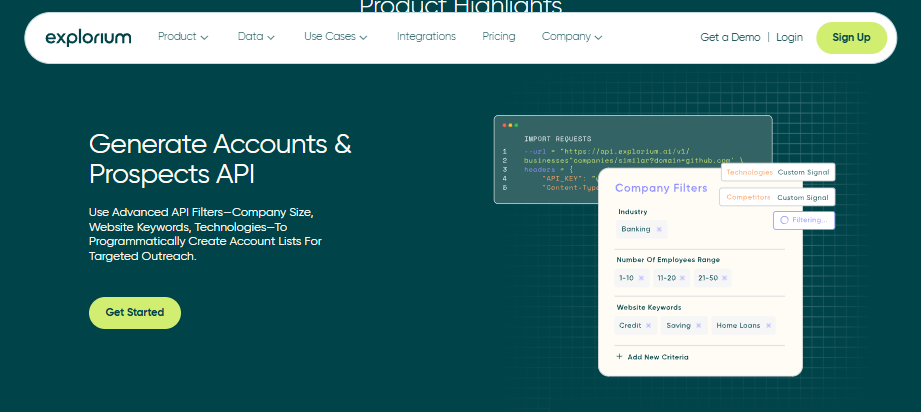Go to the Integrations page

click(426, 36)
